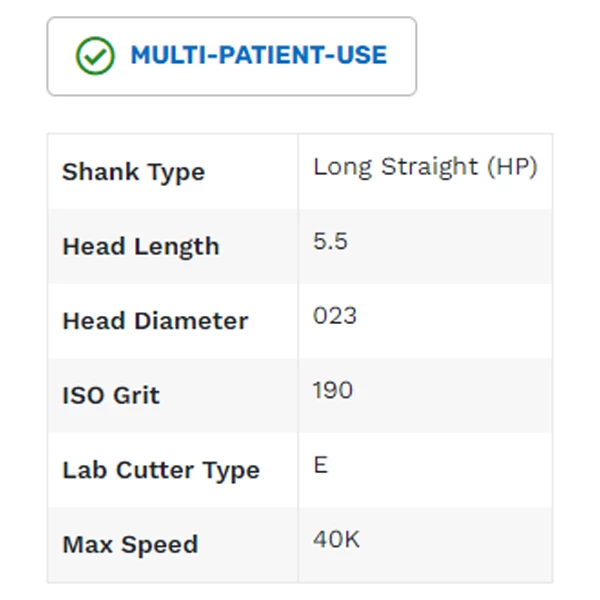Click the MULTI-PATIENT-USE label text
The image size is (600, 600).
click(259, 55)
